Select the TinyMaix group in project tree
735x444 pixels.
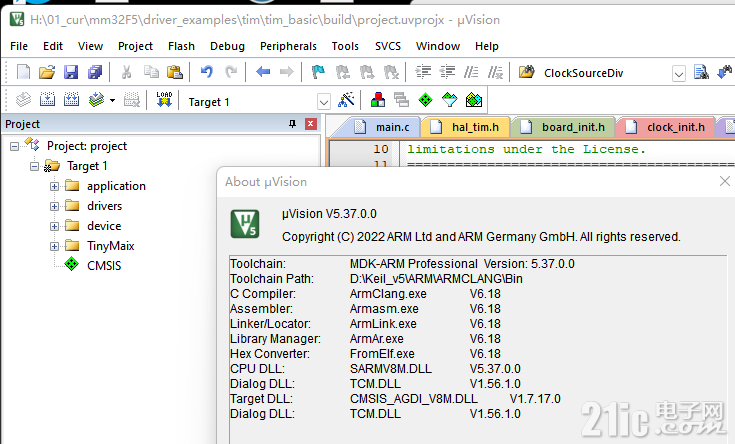point(111,246)
